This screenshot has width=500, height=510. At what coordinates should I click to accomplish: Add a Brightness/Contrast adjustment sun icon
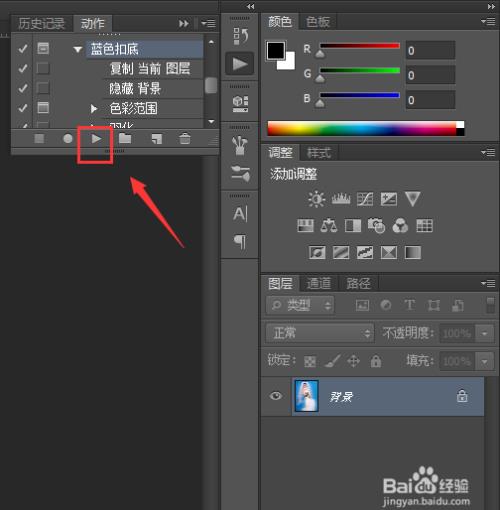316,199
